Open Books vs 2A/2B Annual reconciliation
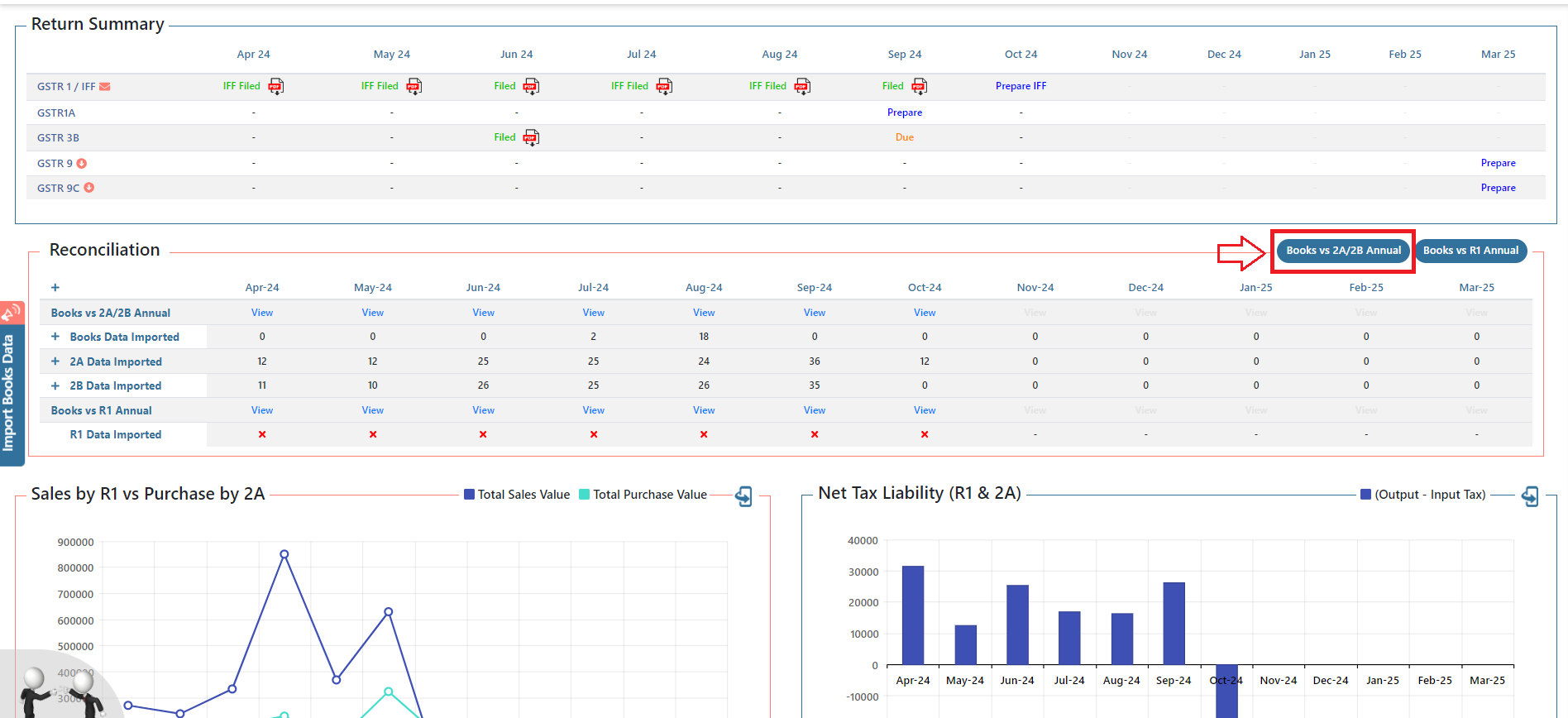The width and height of the screenshot is (1568, 718). tap(1343, 251)
